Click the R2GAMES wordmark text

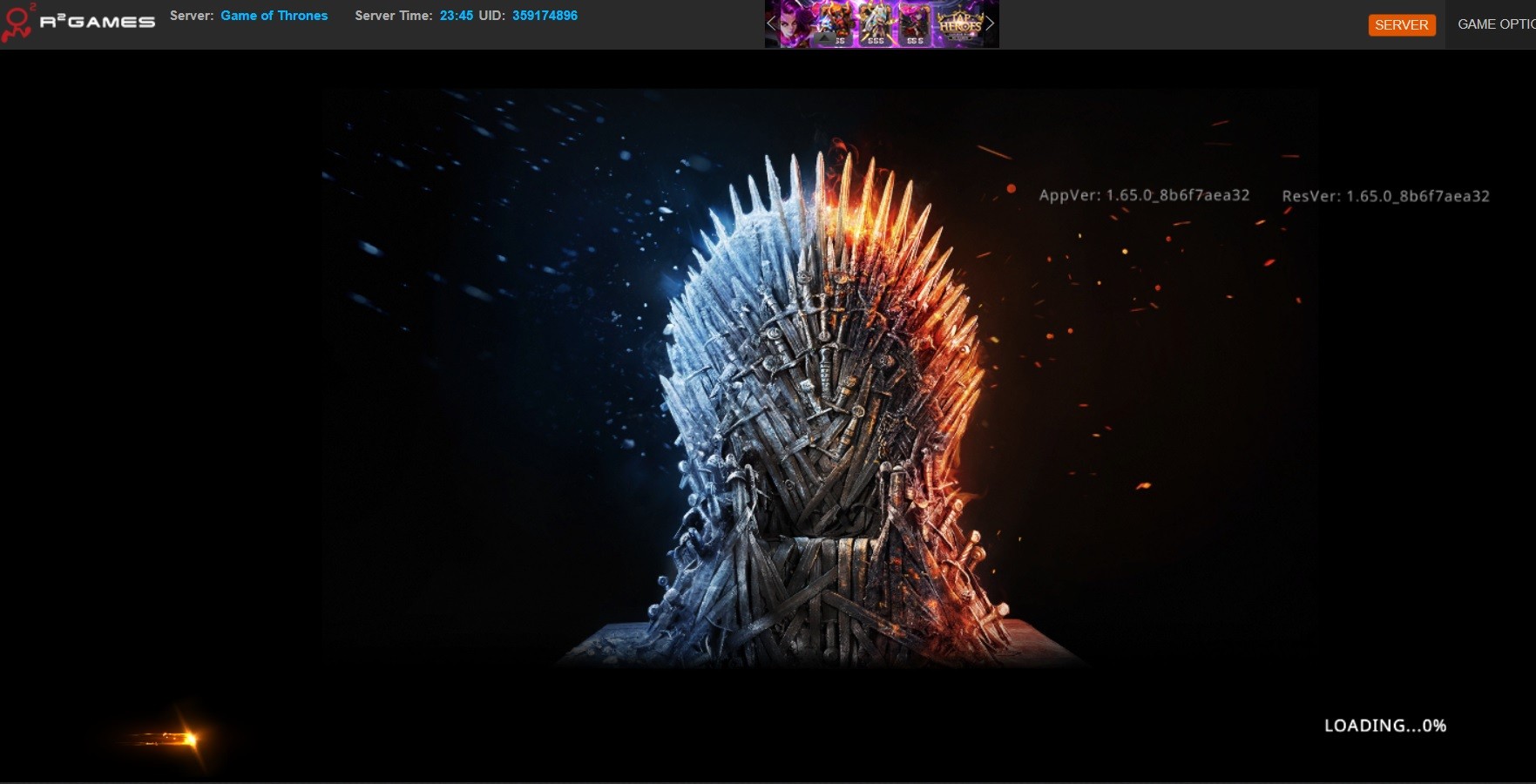pyautogui.click(x=97, y=22)
